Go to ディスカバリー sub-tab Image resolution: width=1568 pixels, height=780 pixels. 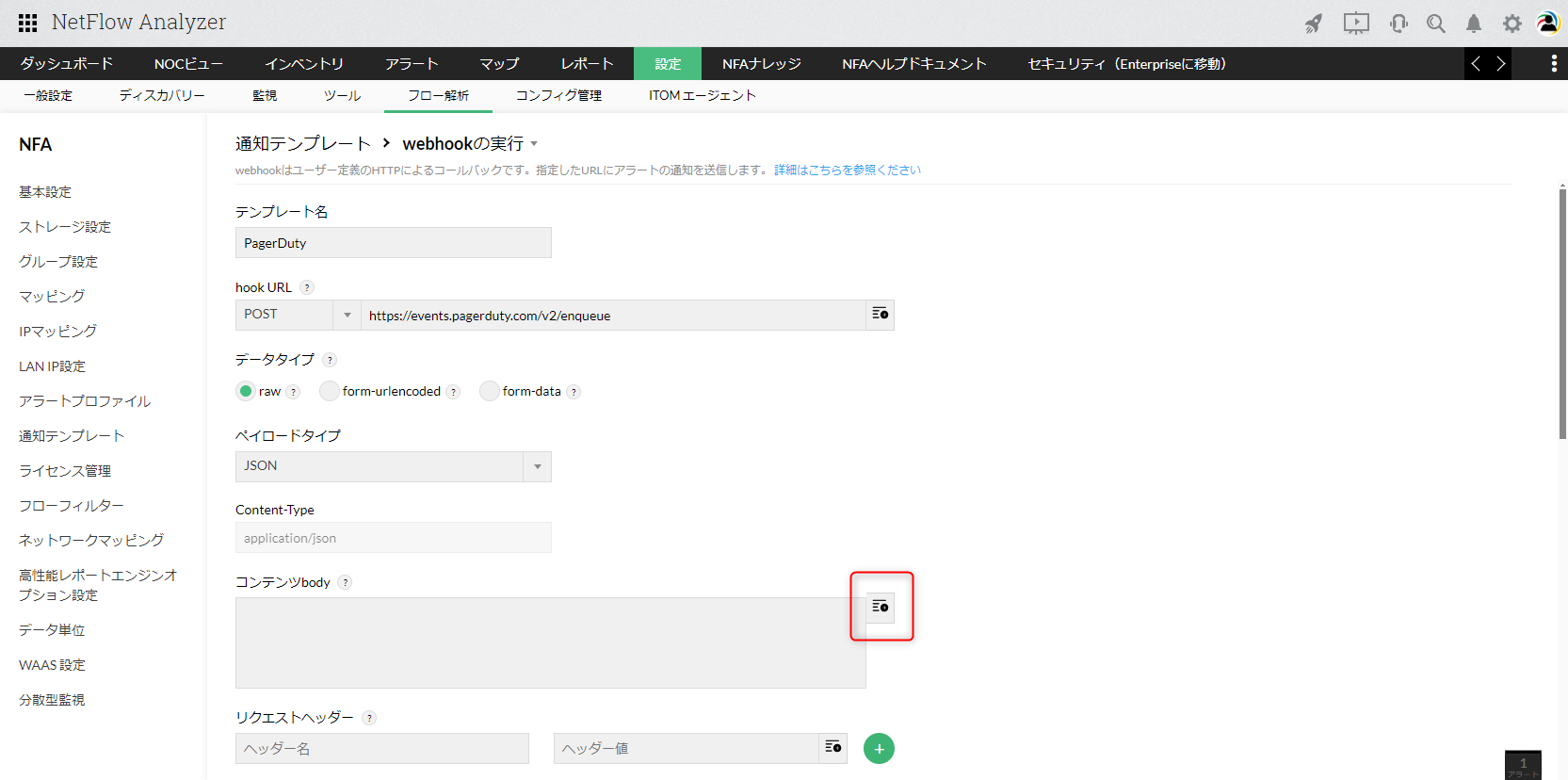coord(162,96)
